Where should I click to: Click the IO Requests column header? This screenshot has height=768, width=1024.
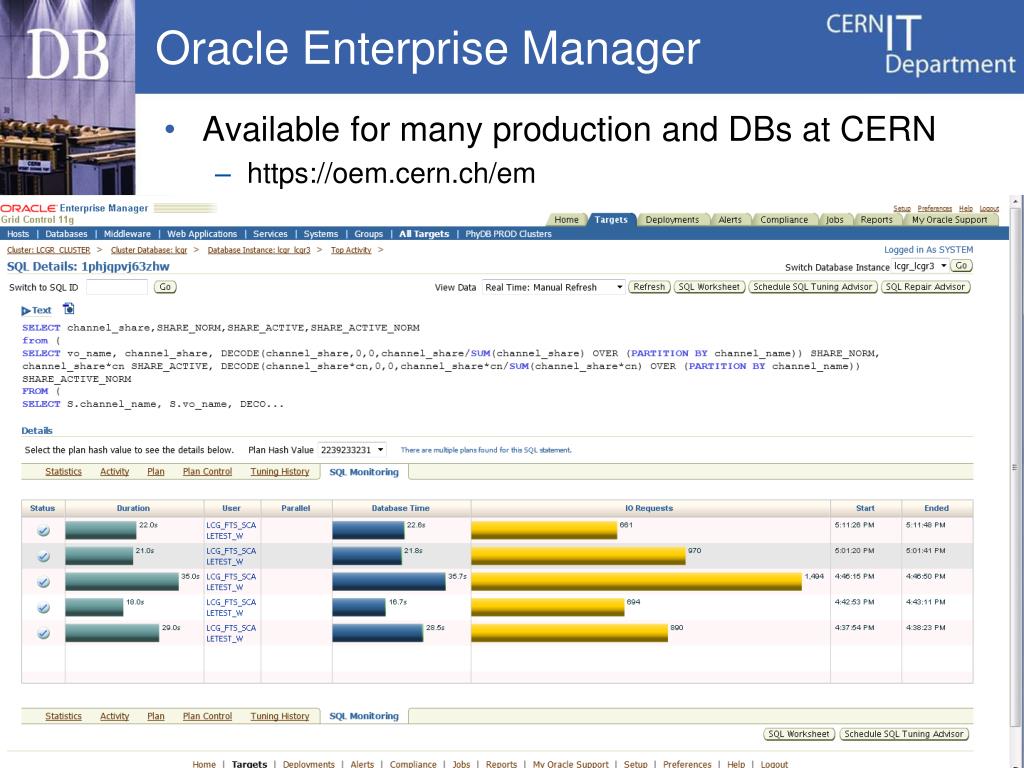(x=649, y=508)
